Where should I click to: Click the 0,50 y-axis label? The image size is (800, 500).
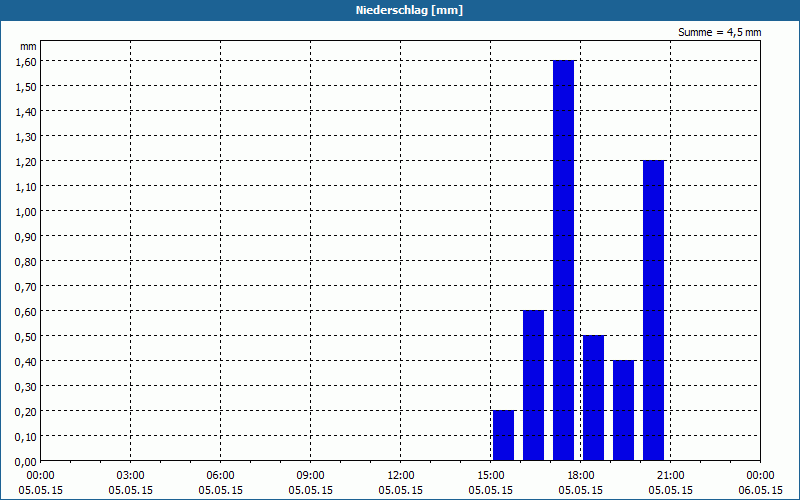26,337
